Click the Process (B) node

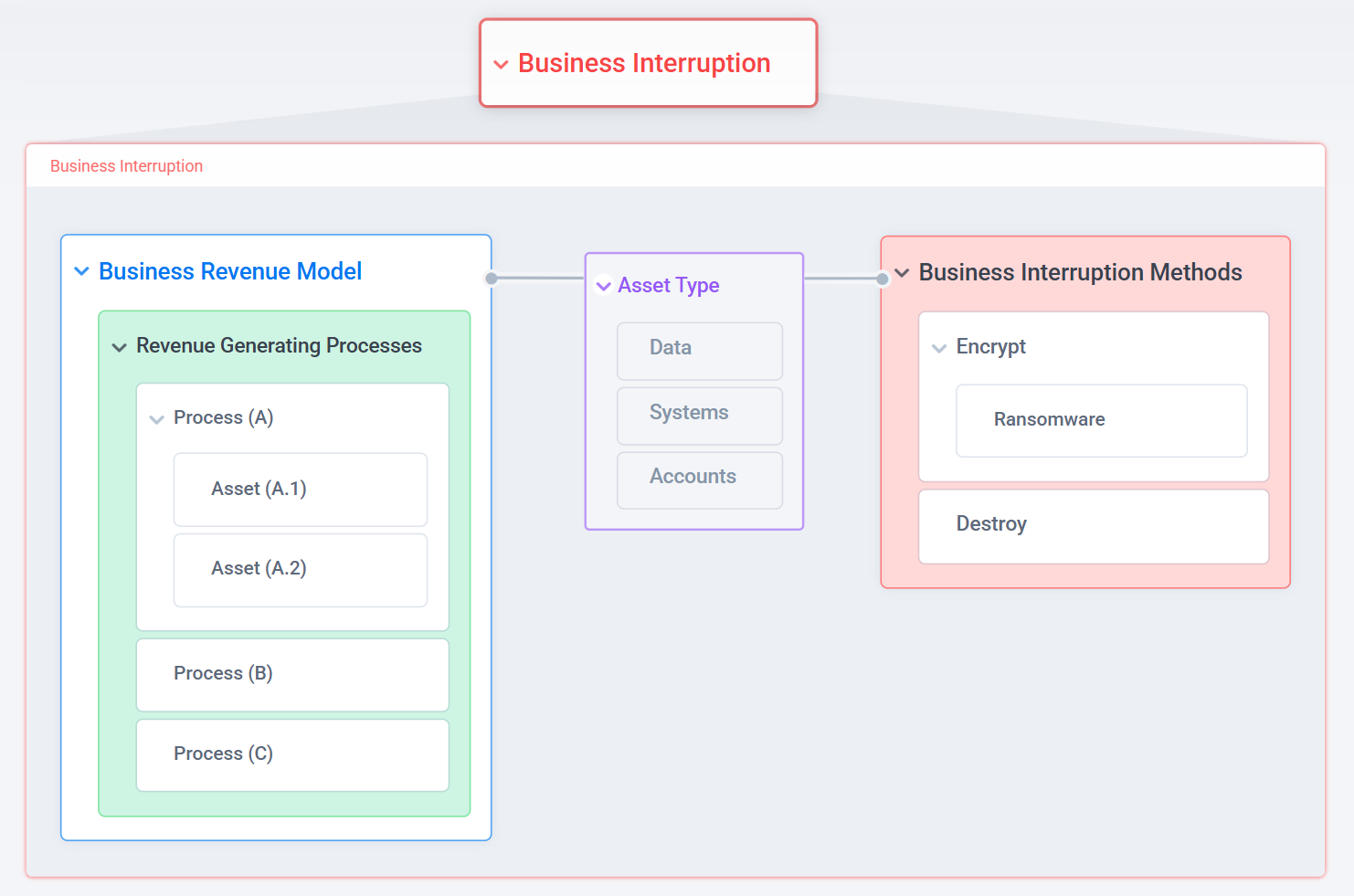[x=292, y=674]
